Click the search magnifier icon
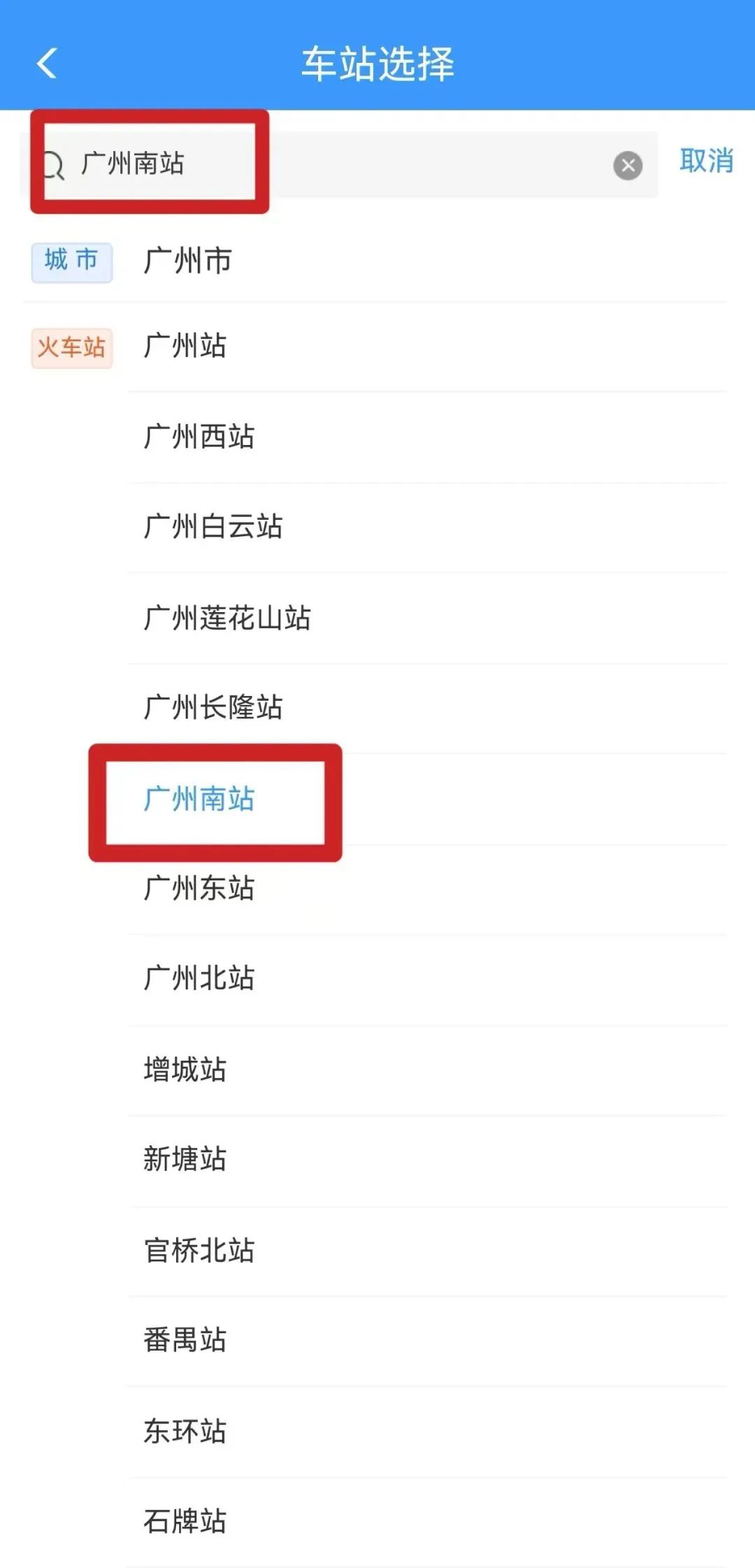Viewport: 755px width, 1568px height. point(53,166)
